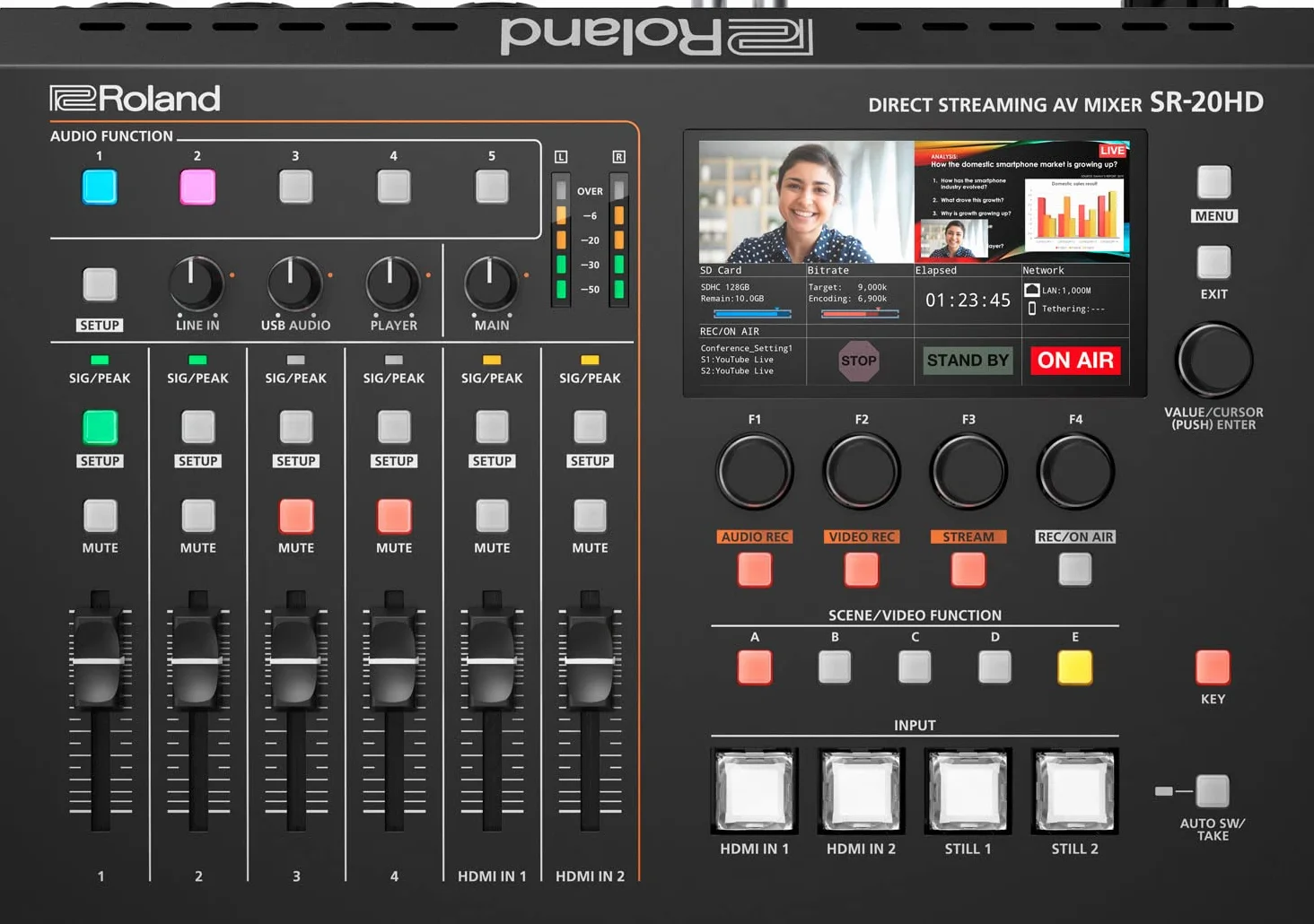Open channel 1 SETUP lit green
Screen dimensions: 1314x924
point(100,427)
